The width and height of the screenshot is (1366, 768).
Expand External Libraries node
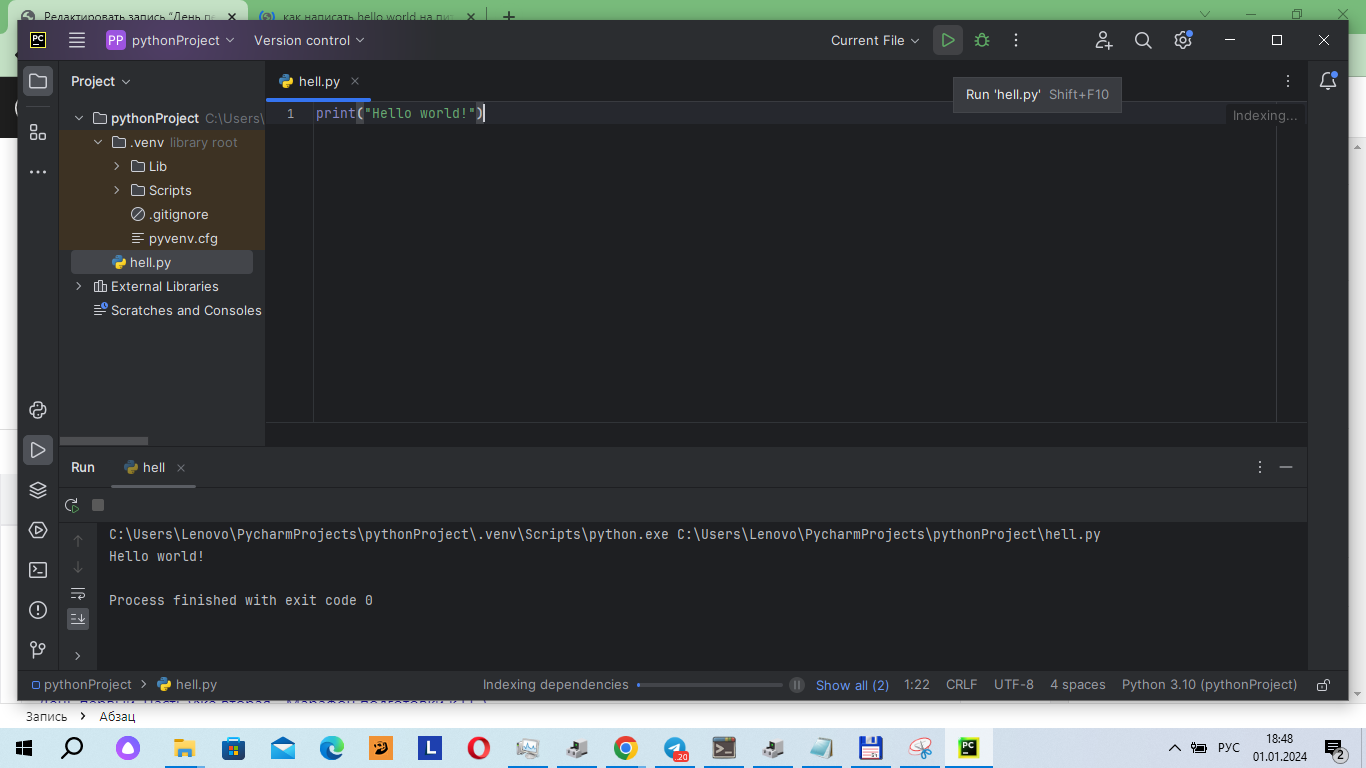80,286
